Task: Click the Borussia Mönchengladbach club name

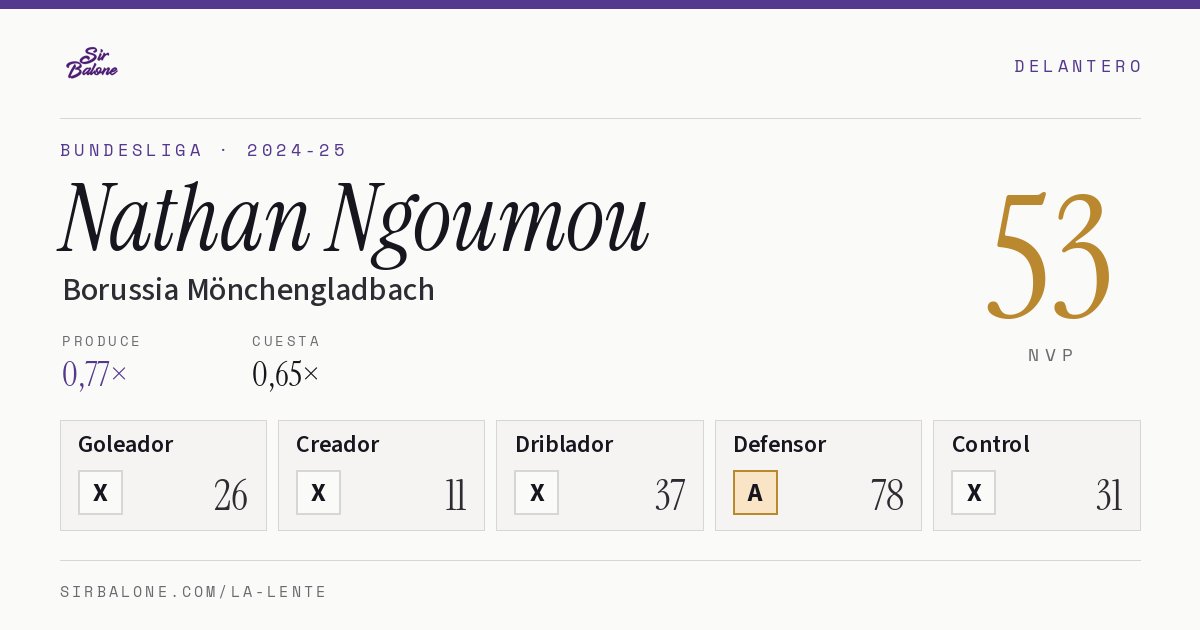Action: tap(248, 290)
